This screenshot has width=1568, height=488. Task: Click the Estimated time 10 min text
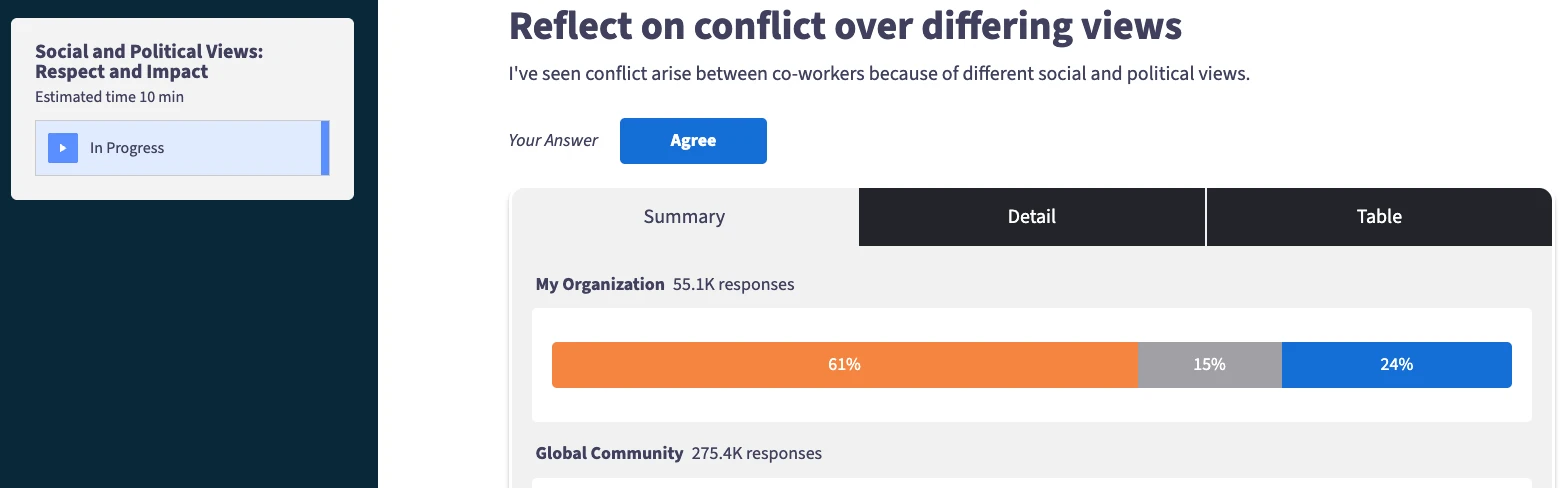click(109, 97)
